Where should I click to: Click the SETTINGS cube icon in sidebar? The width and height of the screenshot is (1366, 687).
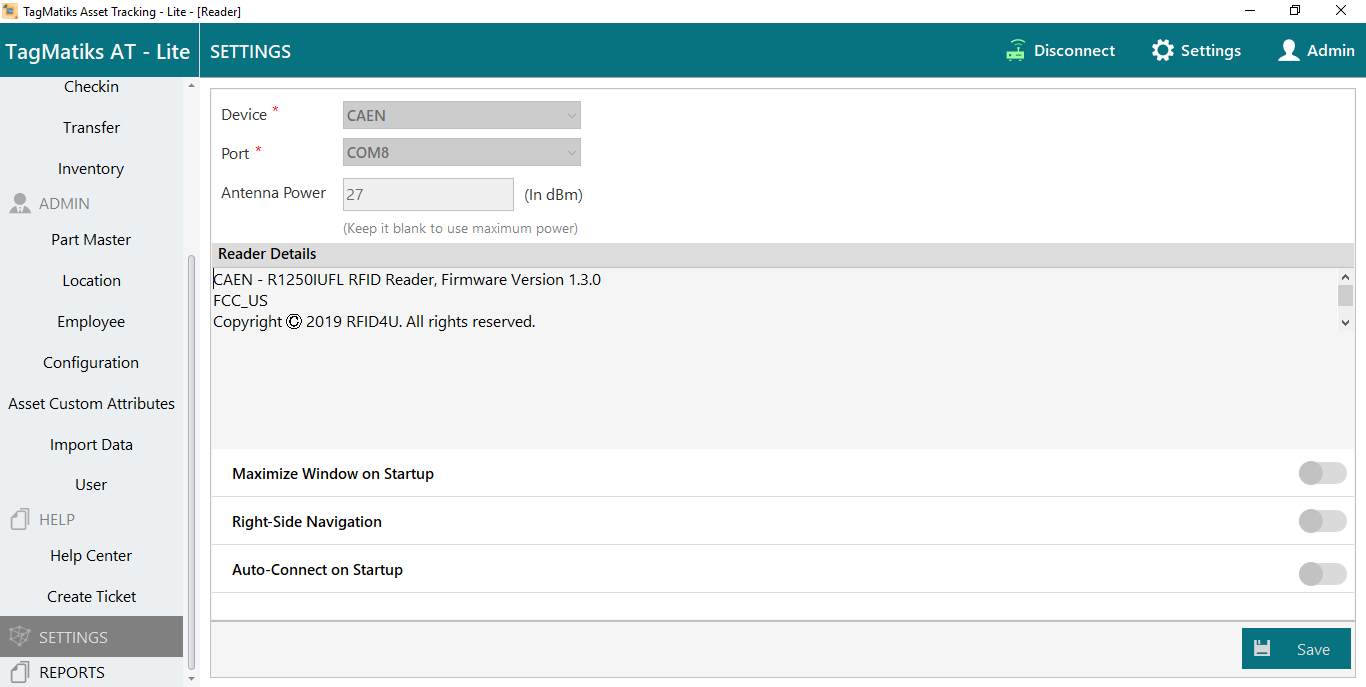19,637
